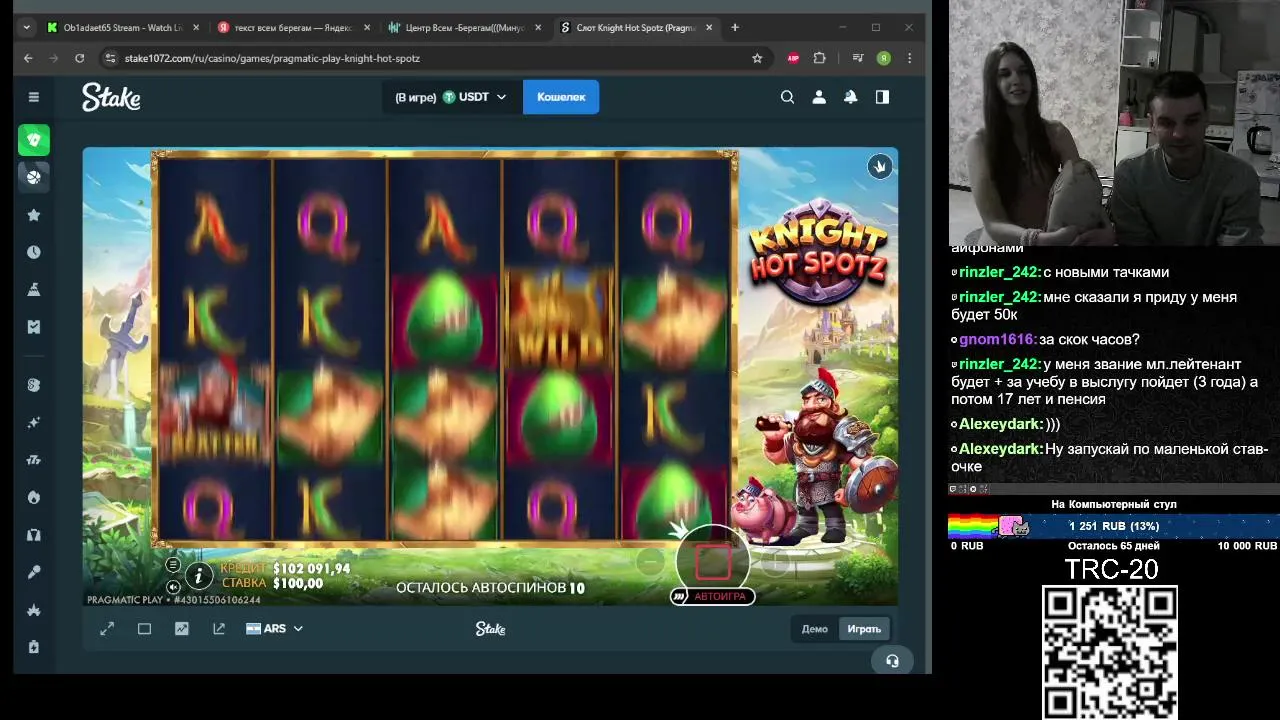
Task: Open Chrome three-dot menu
Action: click(x=909, y=58)
